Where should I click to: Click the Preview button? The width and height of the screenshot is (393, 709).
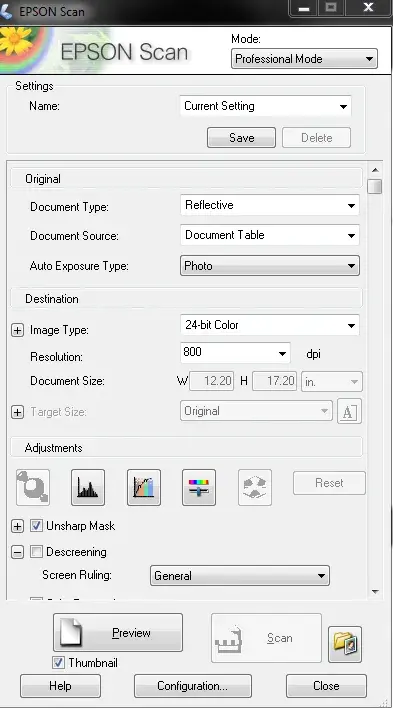pyautogui.click(x=118, y=633)
